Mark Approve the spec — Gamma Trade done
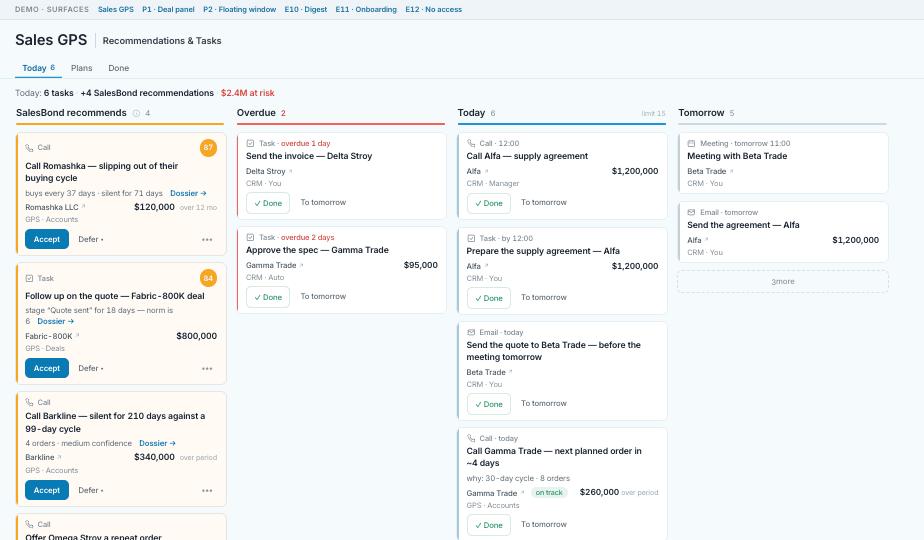This screenshot has width=924, height=540. [x=268, y=298]
